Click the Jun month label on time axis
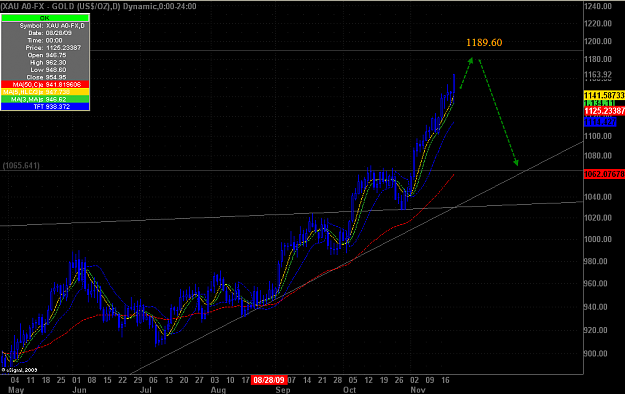This screenshot has height=394, width=625. click(79, 390)
